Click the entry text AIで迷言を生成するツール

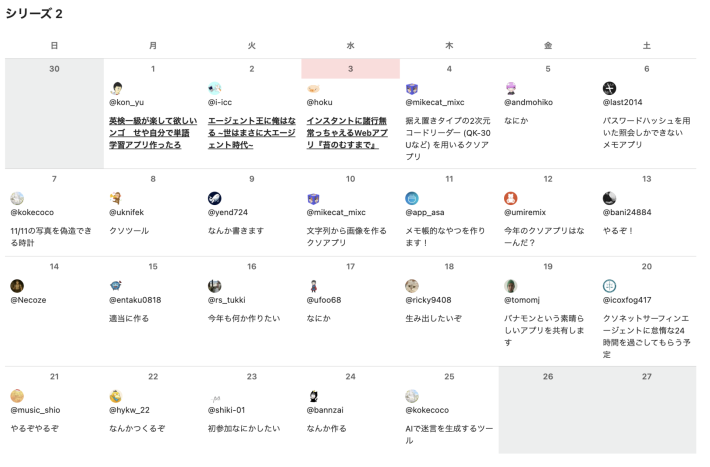(x=449, y=434)
